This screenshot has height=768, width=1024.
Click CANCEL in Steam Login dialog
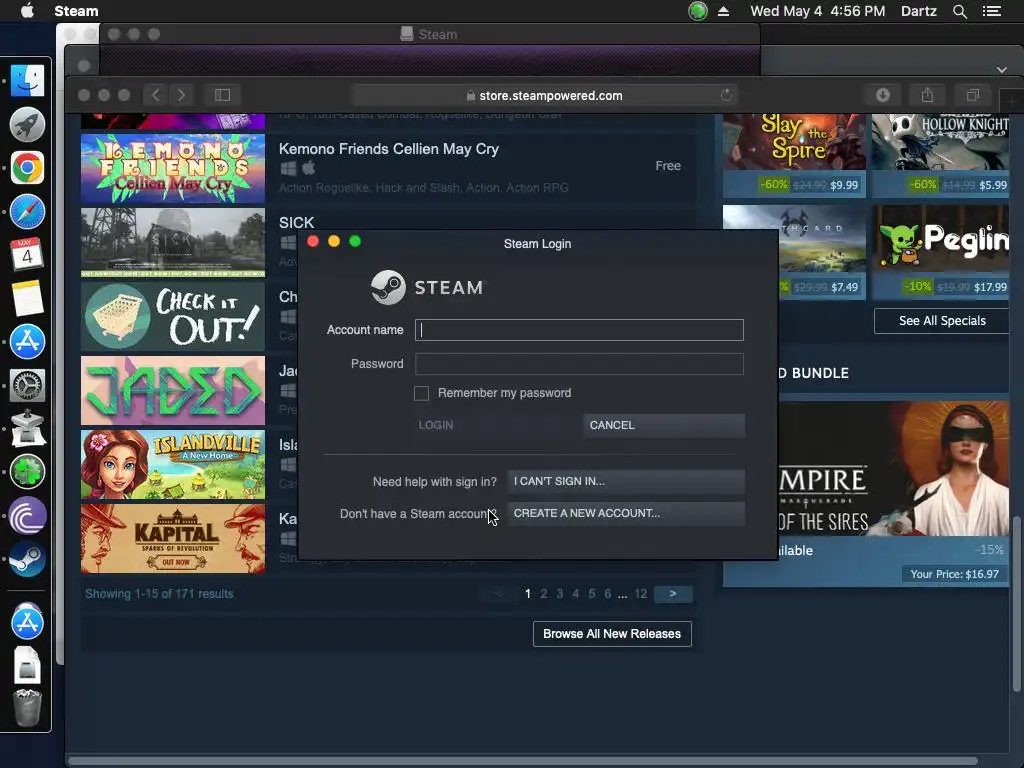(664, 425)
